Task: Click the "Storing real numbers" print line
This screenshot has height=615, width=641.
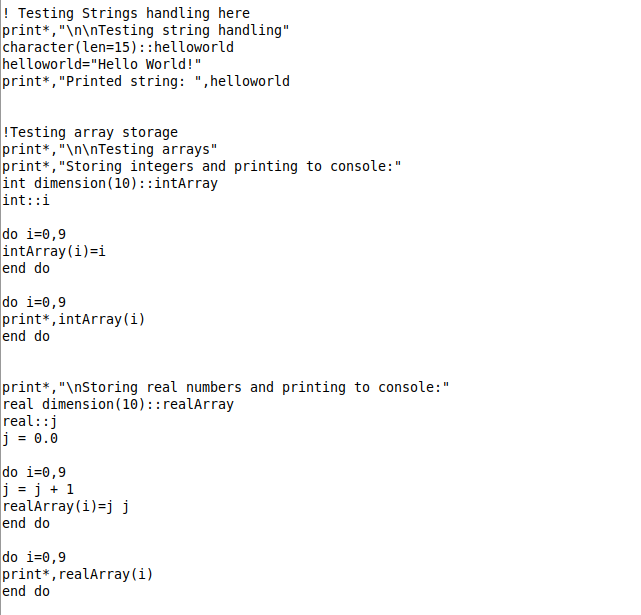Action: click(x=225, y=387)
